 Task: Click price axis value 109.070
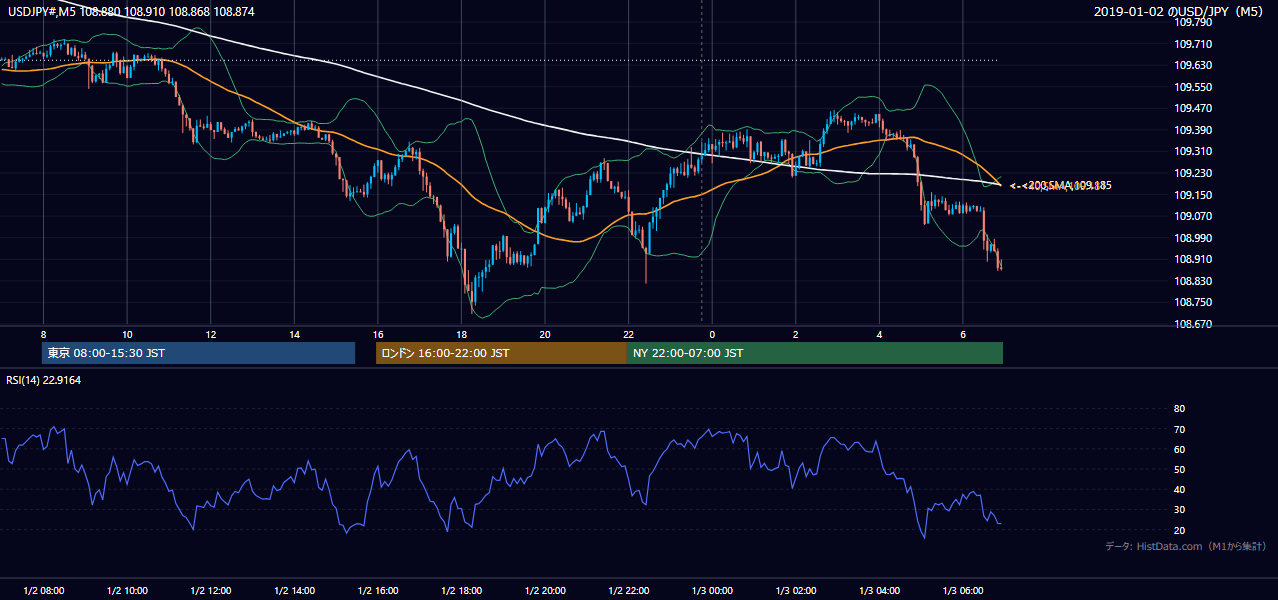pos(1193,216)
